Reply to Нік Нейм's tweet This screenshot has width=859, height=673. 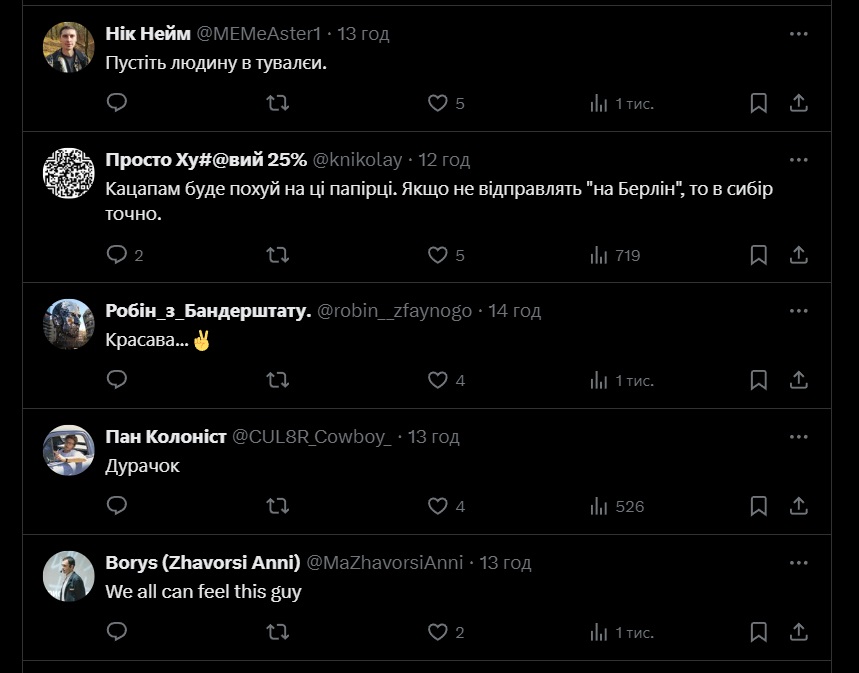[117, 103]
